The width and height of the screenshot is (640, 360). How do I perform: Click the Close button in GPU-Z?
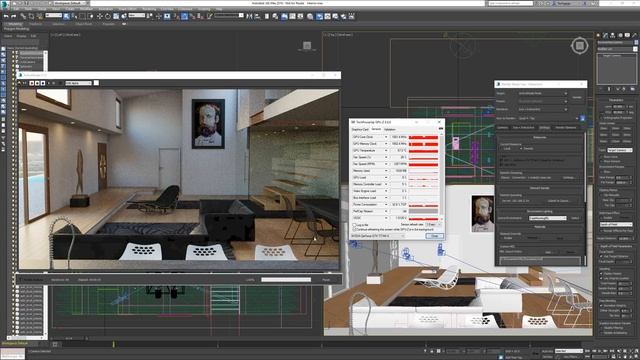pyautogui.click(x=434, y=236)
